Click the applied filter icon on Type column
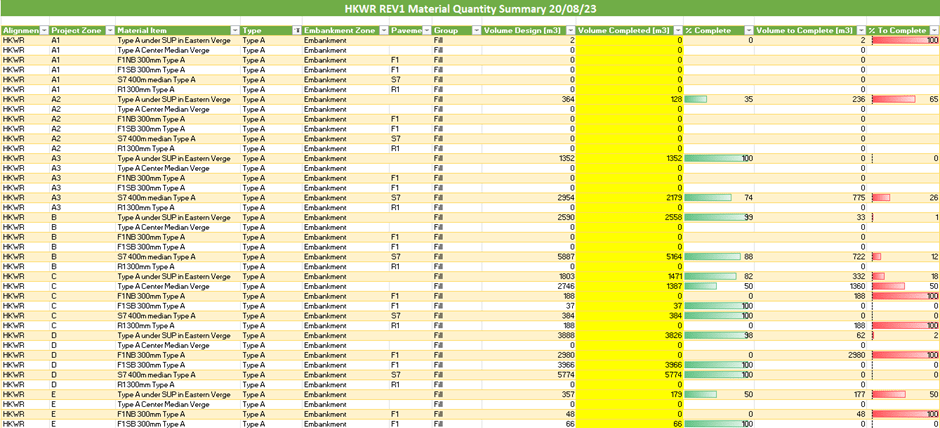This screenshot has width=940, height=428. pos(296,31)
